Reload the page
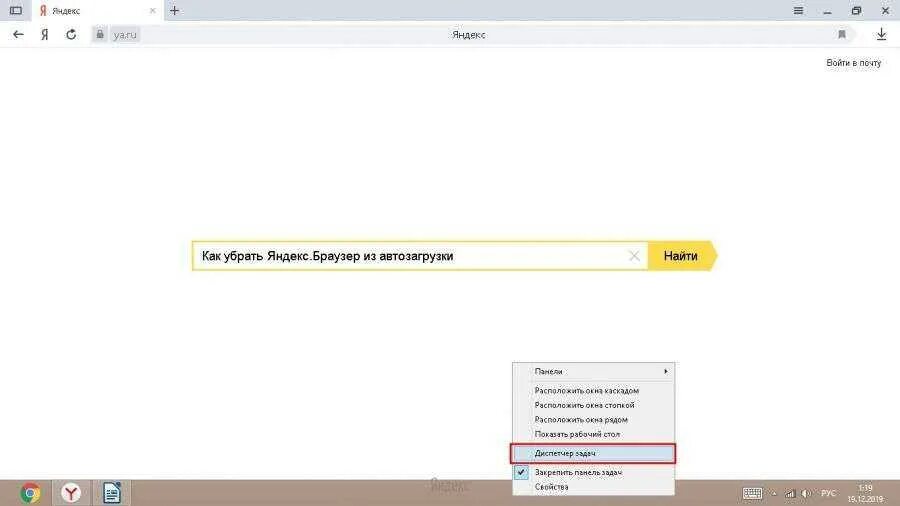 tap(71, 34)
